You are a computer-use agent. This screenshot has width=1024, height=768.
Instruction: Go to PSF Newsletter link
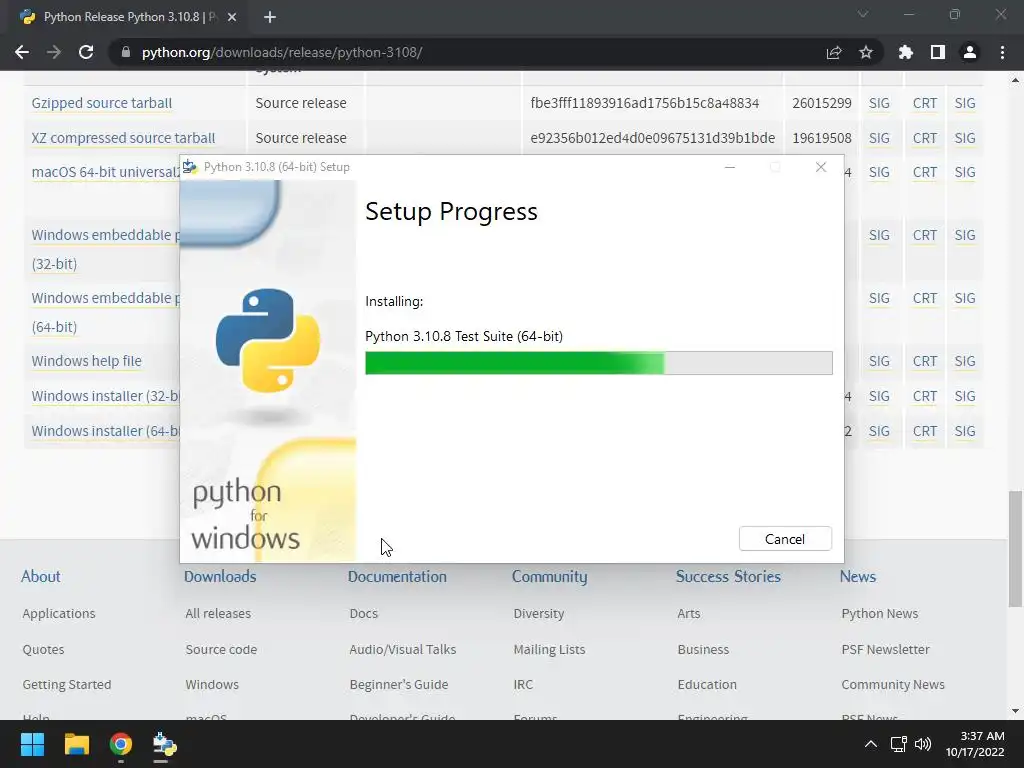tap(886, 649)
